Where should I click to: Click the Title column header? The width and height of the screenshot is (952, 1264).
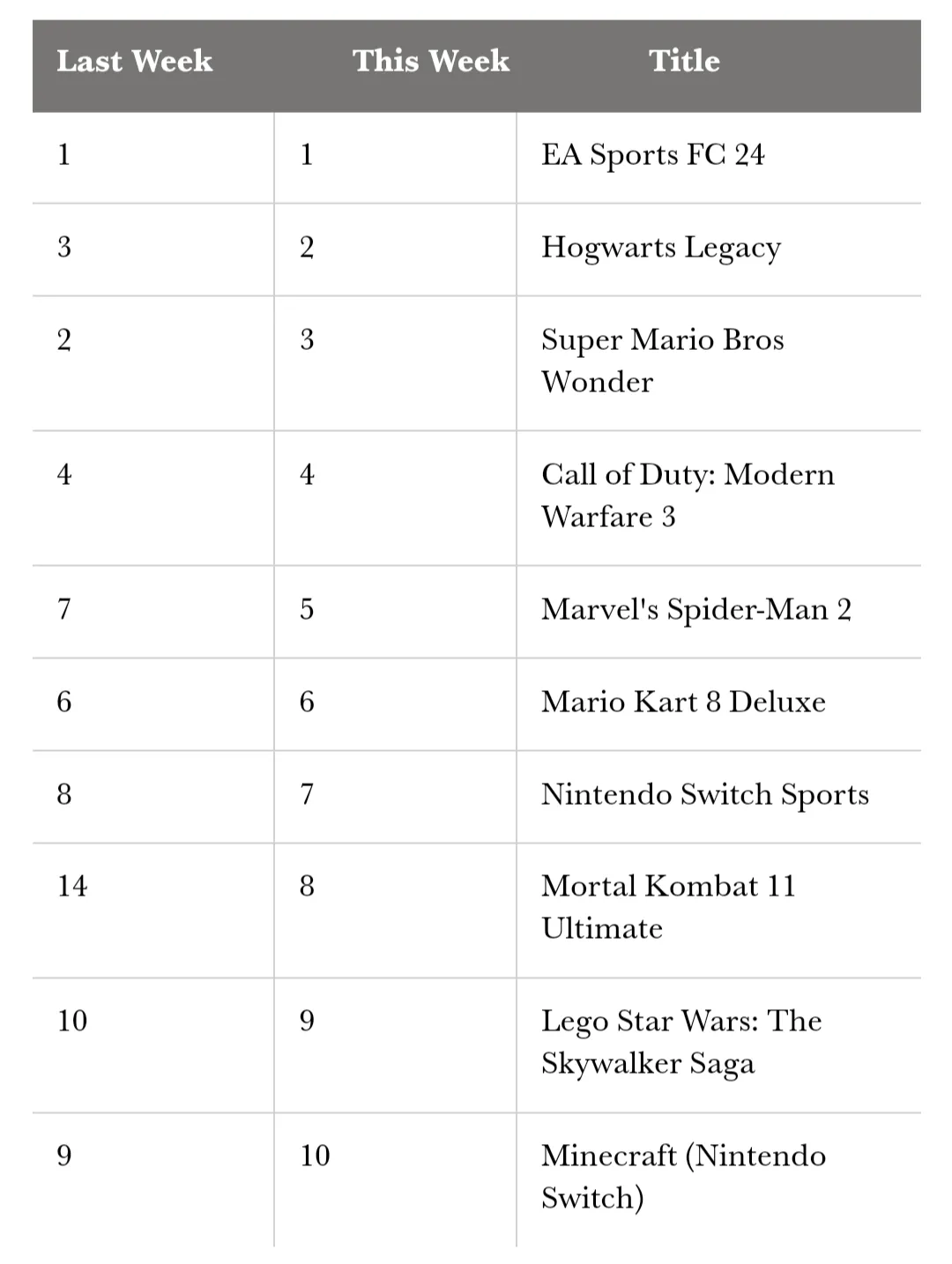684,61
